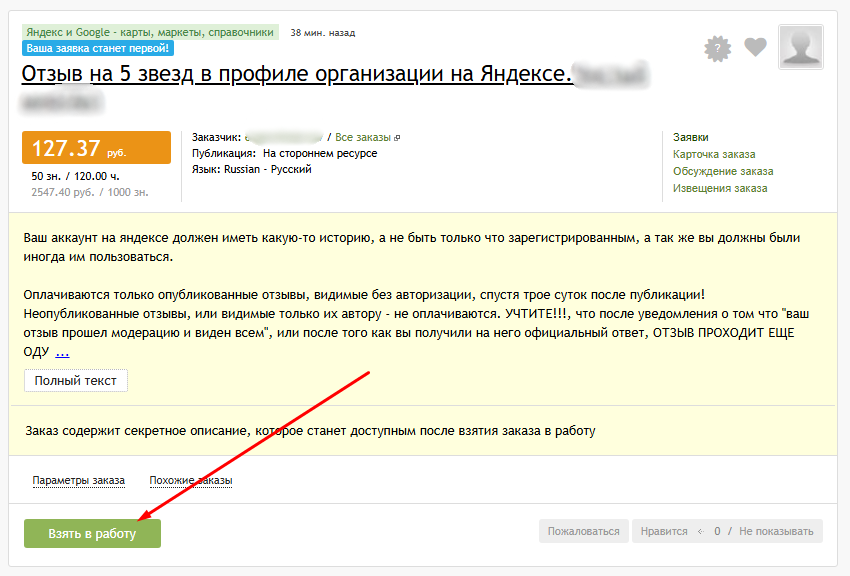Open the user profile avatar

[800, 47]
